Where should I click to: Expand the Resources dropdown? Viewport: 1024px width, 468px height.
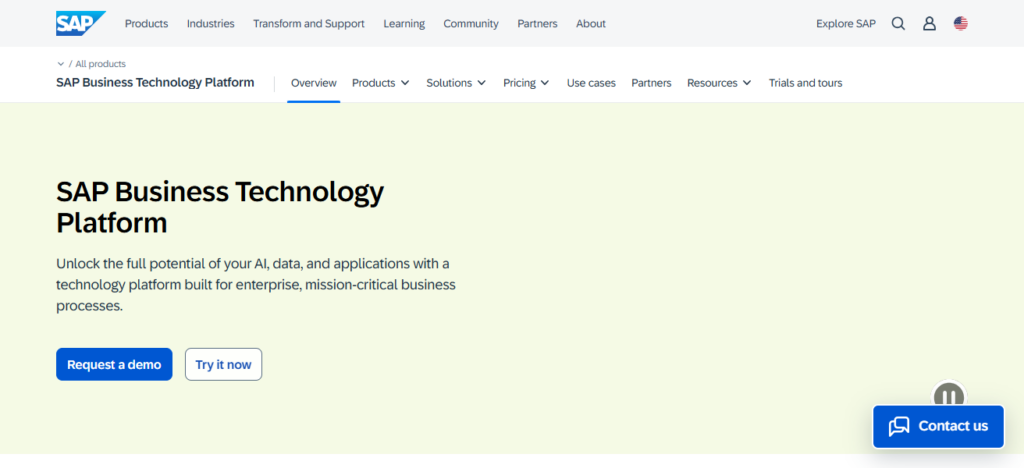[x=719, y=83]
